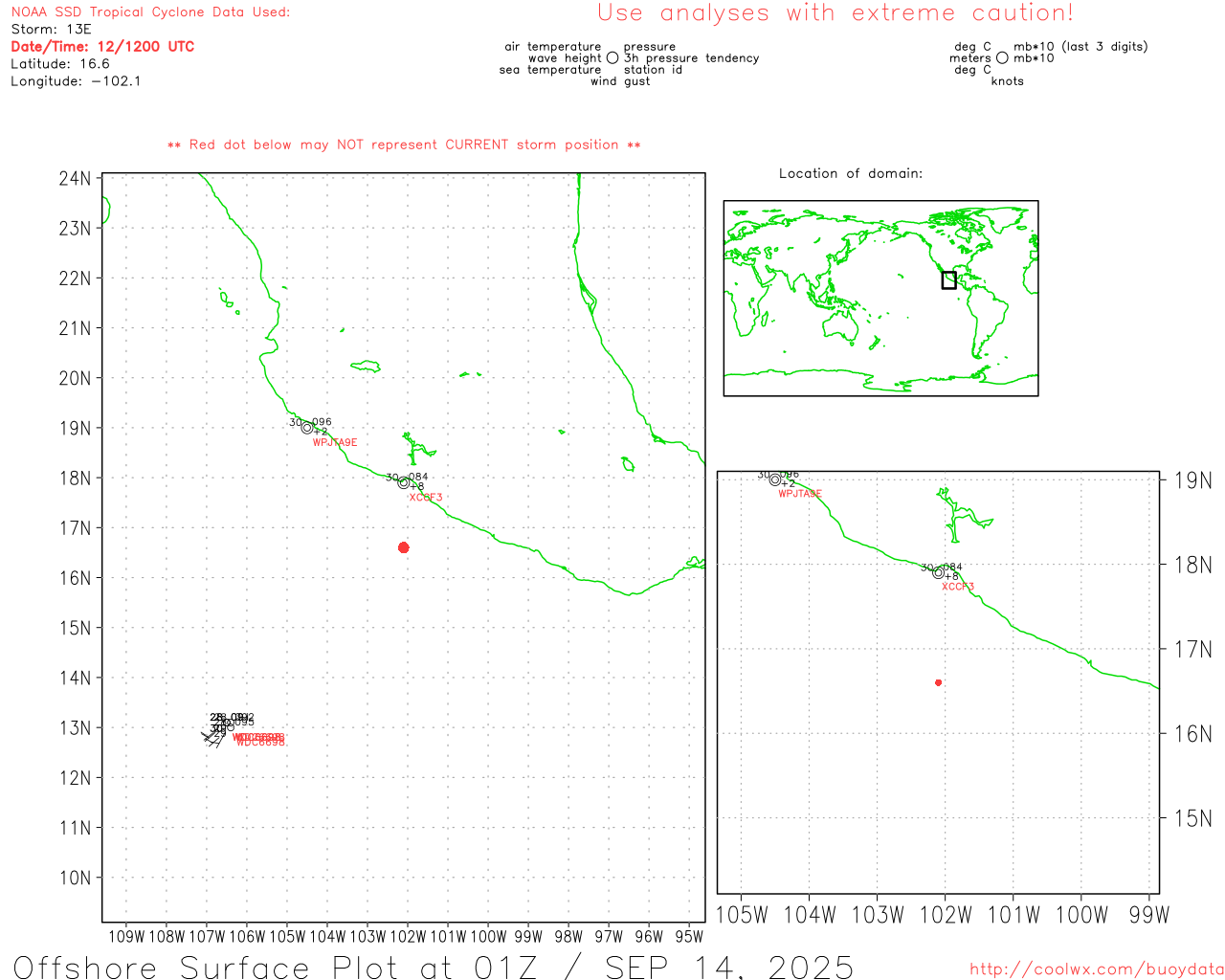Click the 17N label on main map axis
Image resolution: width=1225 pixels, height=980 pixels.
(x=75, y=528)
